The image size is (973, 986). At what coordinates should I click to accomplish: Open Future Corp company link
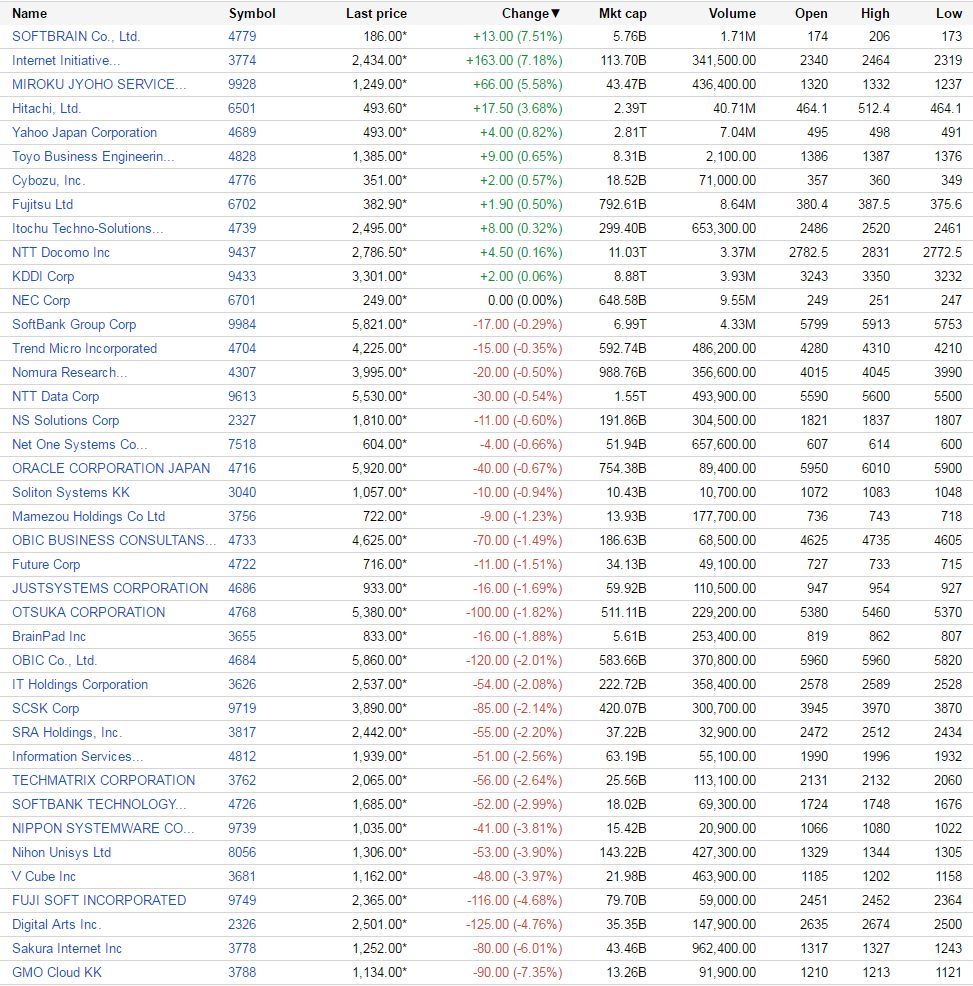(x=46, y=564)
